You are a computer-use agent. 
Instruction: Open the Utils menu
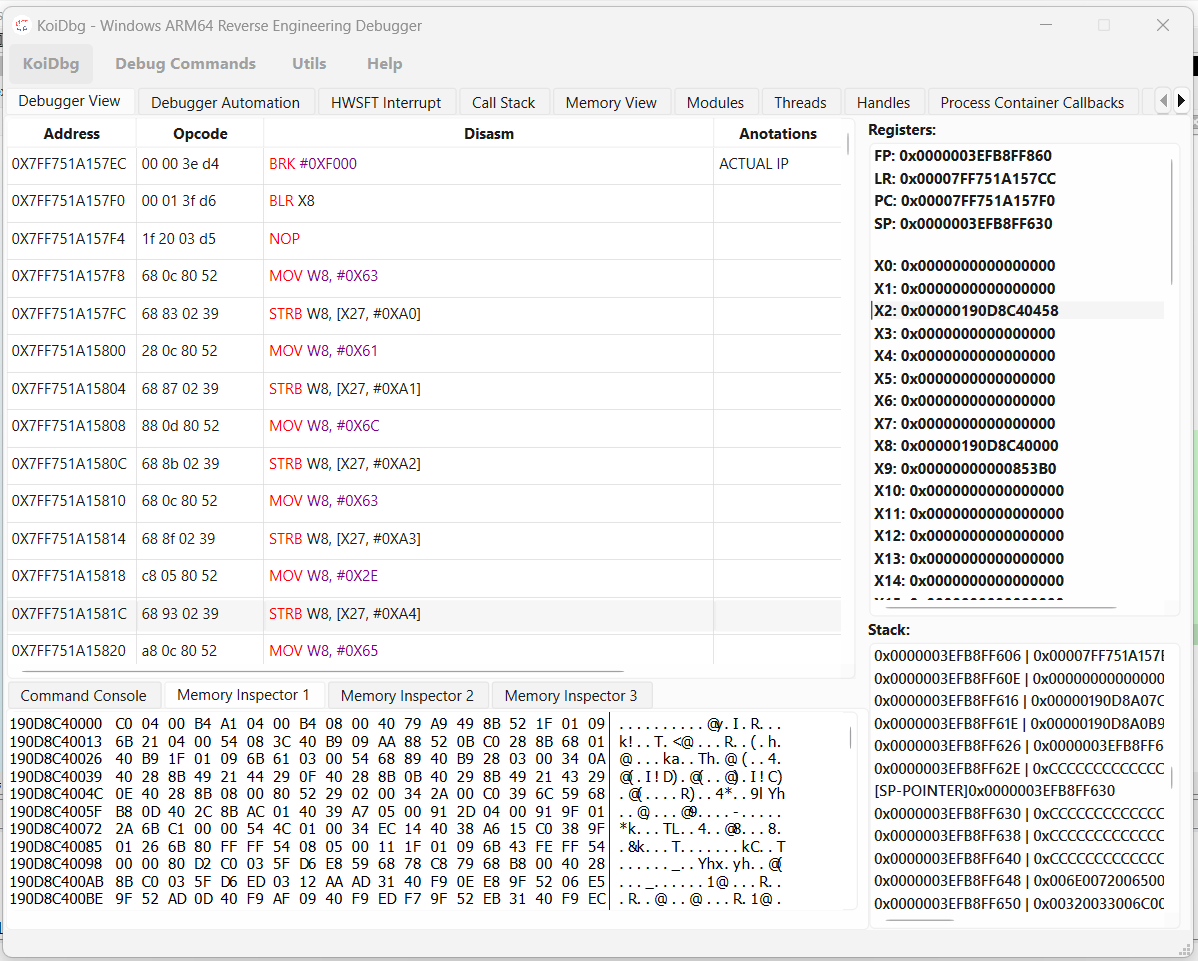pos(309,63)
